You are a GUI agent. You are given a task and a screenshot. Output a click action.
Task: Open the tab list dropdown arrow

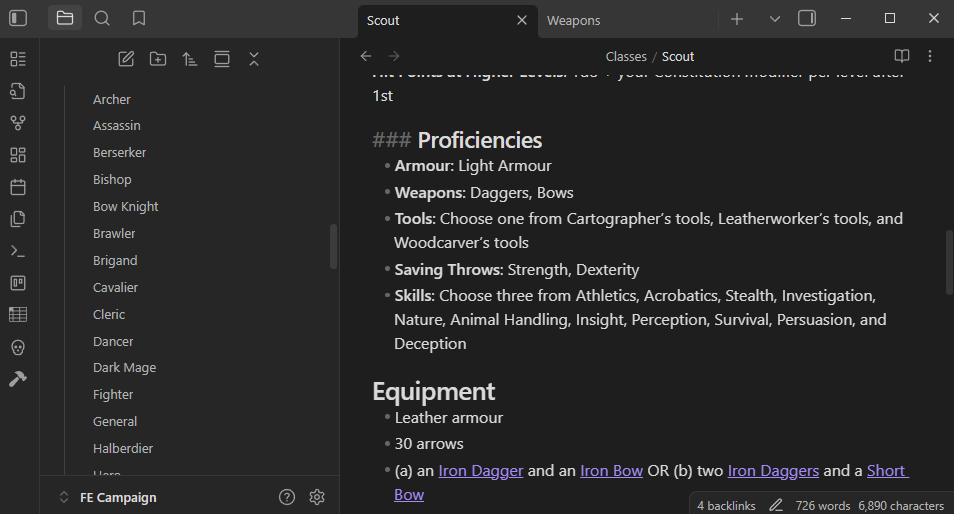pos(775,19)
